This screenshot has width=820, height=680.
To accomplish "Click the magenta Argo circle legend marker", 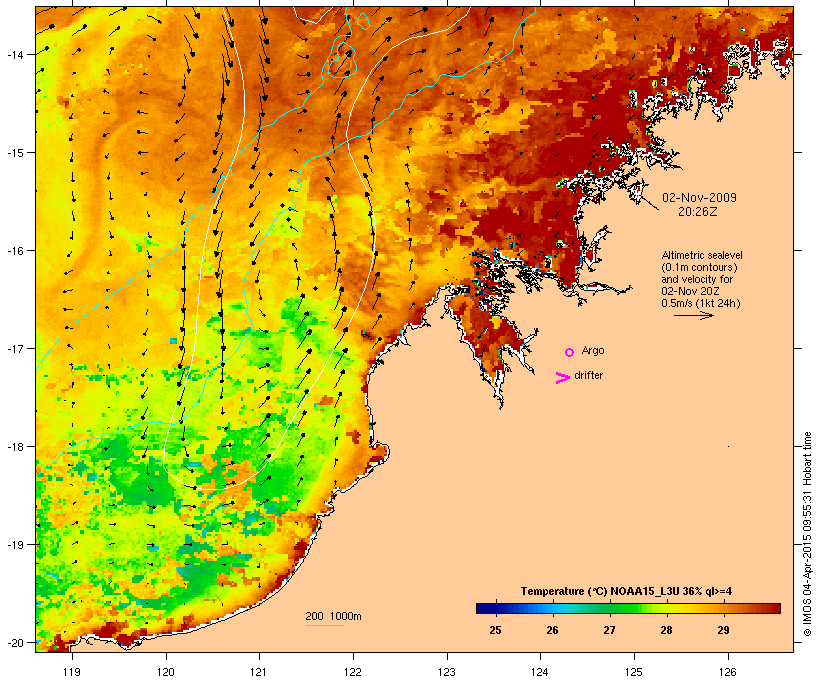I will pyautogui.click(x=570, y=352).
